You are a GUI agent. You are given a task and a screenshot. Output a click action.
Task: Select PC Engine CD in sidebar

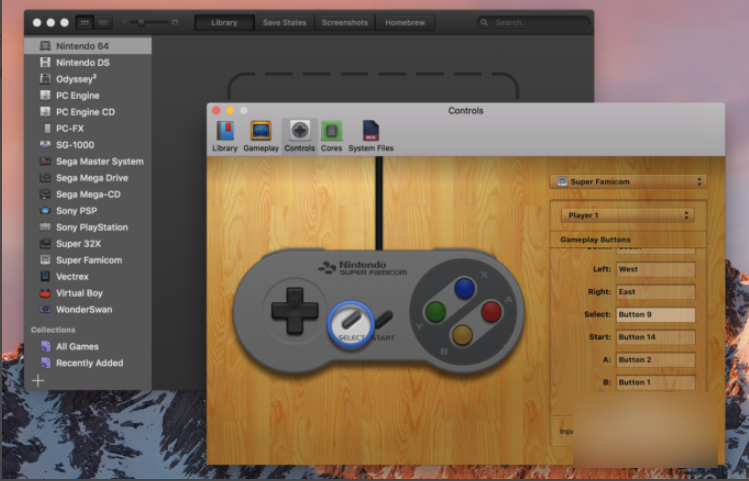click(x=88, y=112)
